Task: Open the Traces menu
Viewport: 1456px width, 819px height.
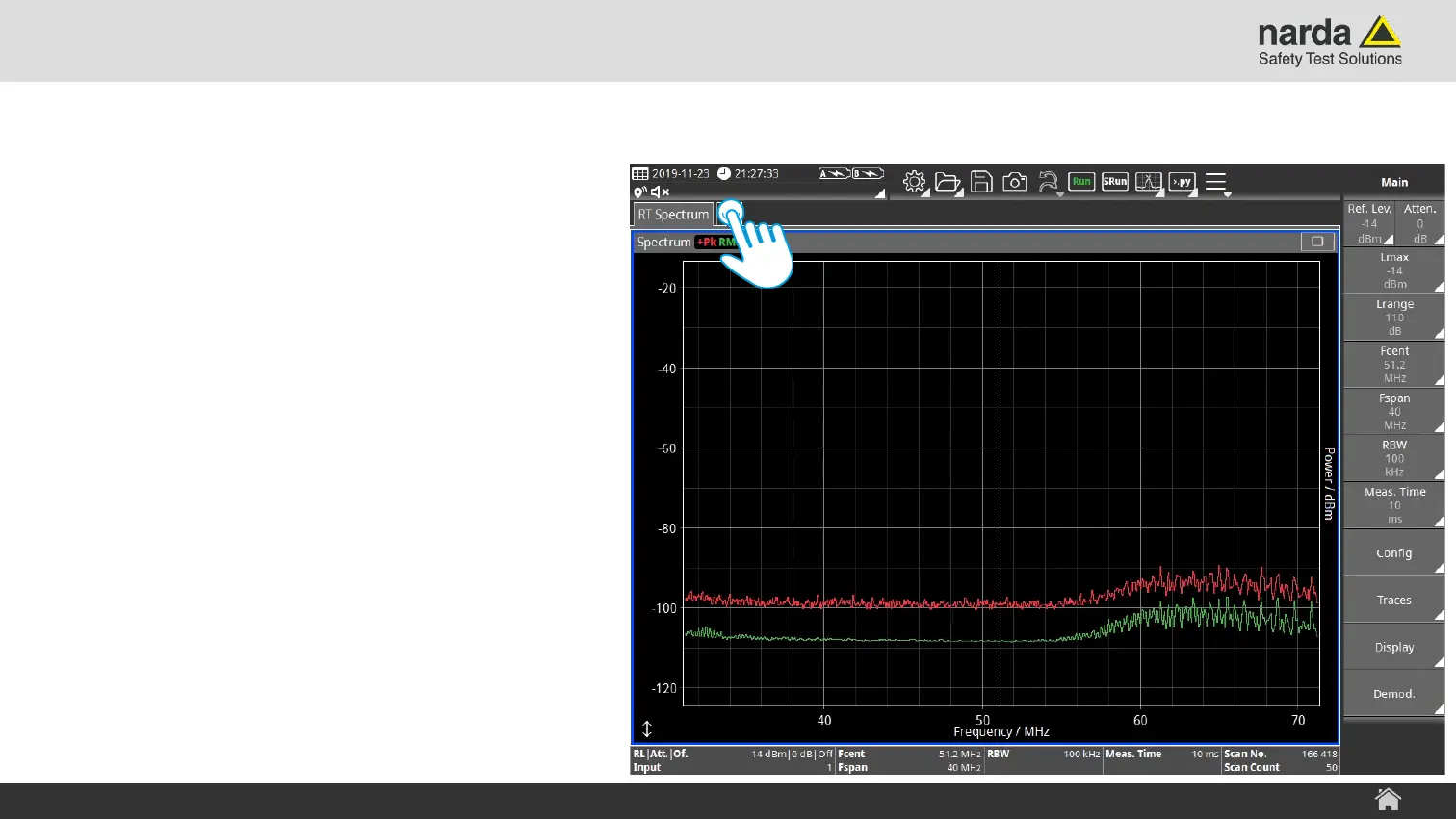Action: 1393,601
